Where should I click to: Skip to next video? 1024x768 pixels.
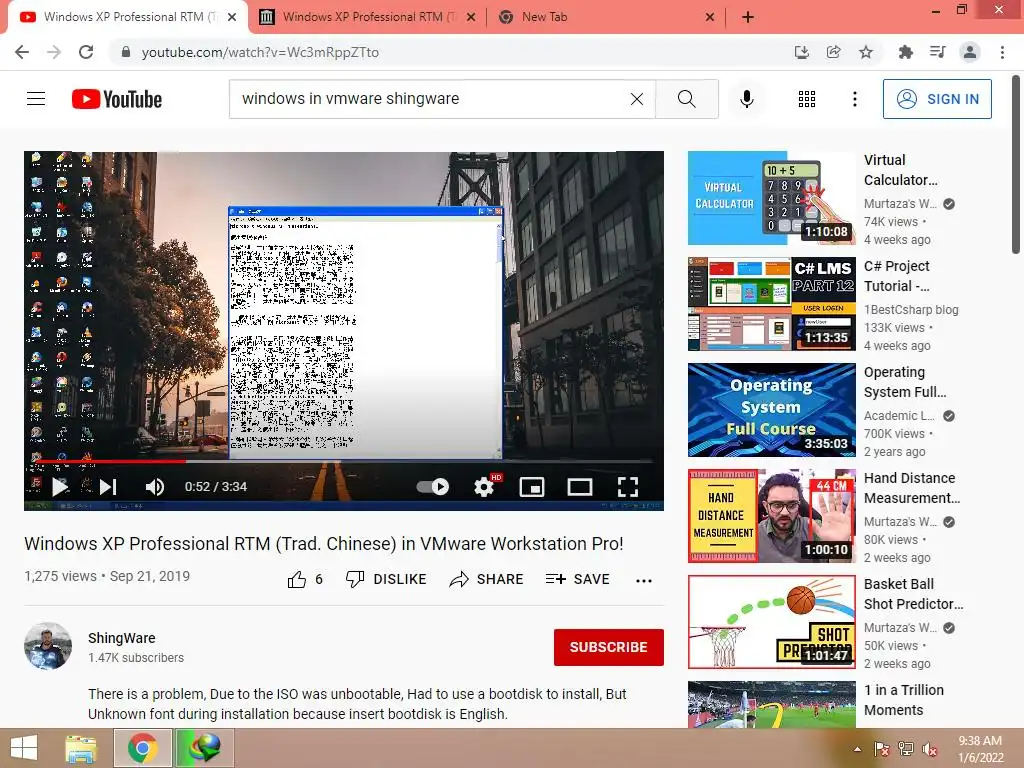click(x=108, y=487)
